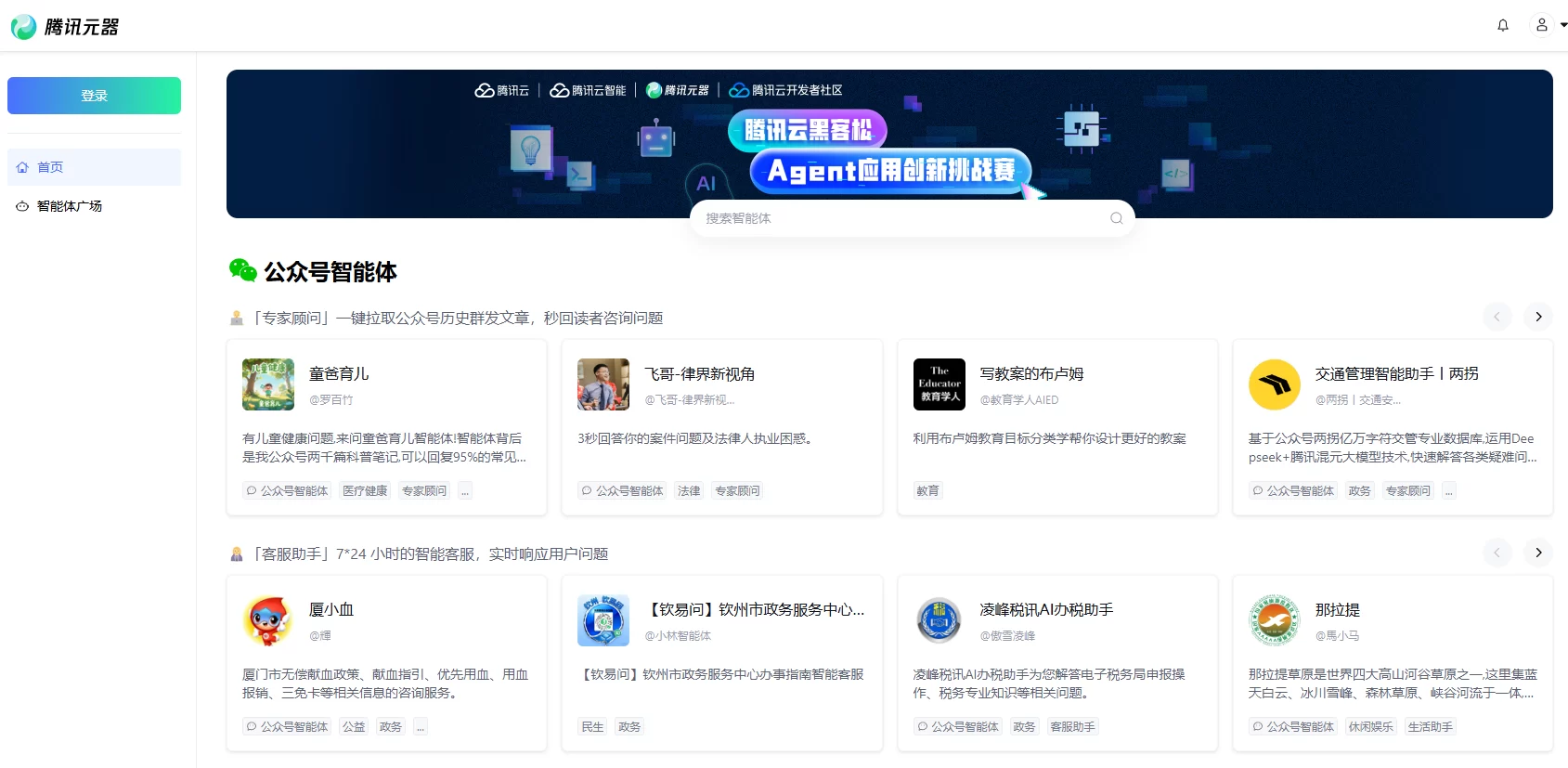
Task: Open 写教案的布卢姆 Educator icon
Action: 939,384
